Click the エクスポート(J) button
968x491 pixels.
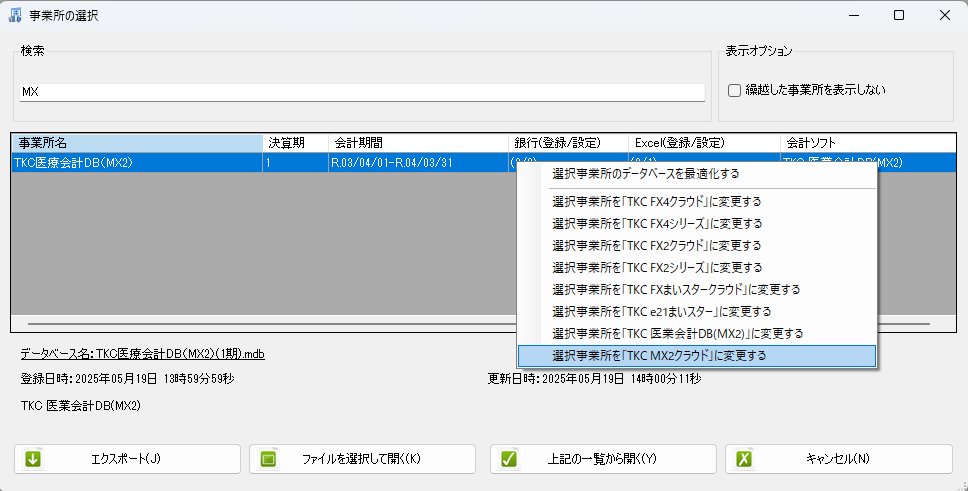coord(127,459)
